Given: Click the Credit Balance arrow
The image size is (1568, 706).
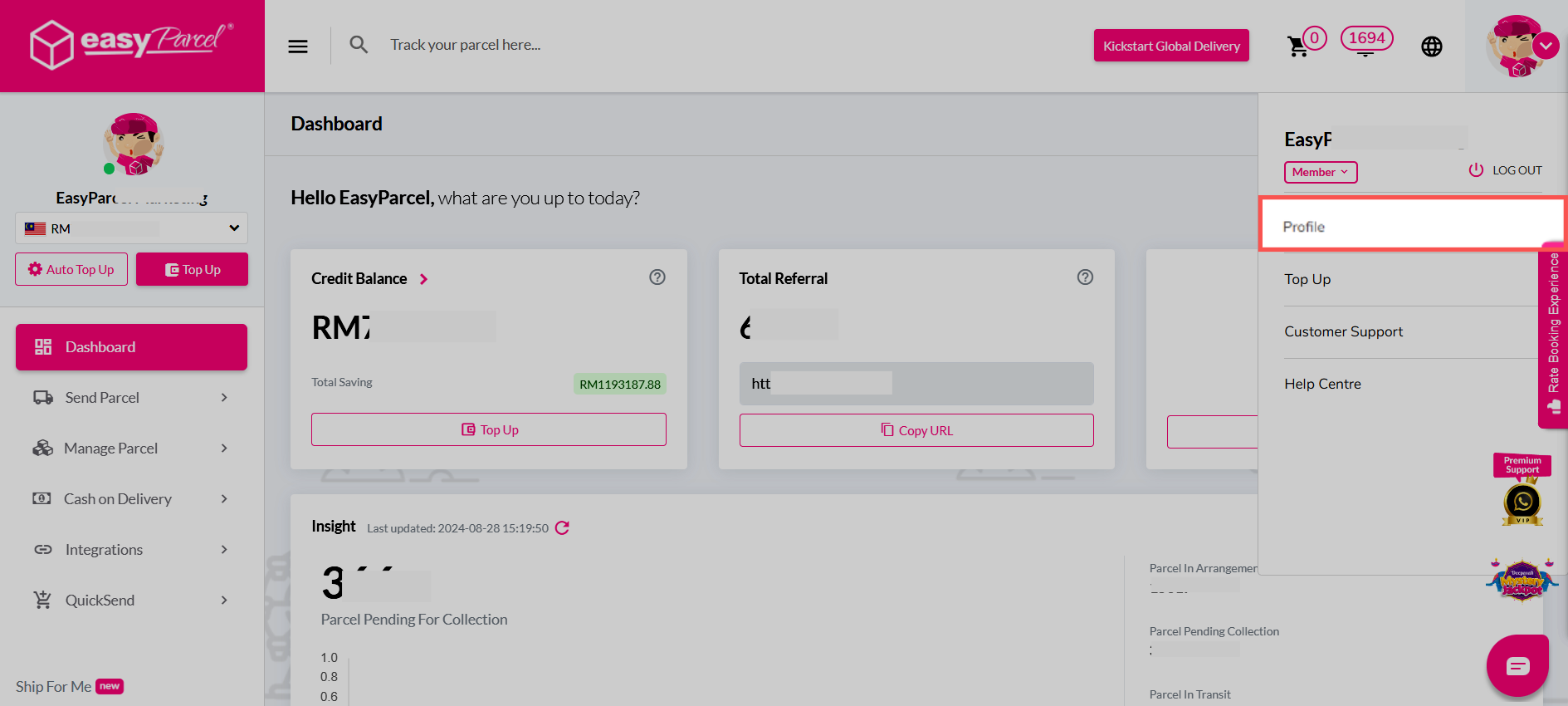Looking at the screenshot, I should coord(424,279).
